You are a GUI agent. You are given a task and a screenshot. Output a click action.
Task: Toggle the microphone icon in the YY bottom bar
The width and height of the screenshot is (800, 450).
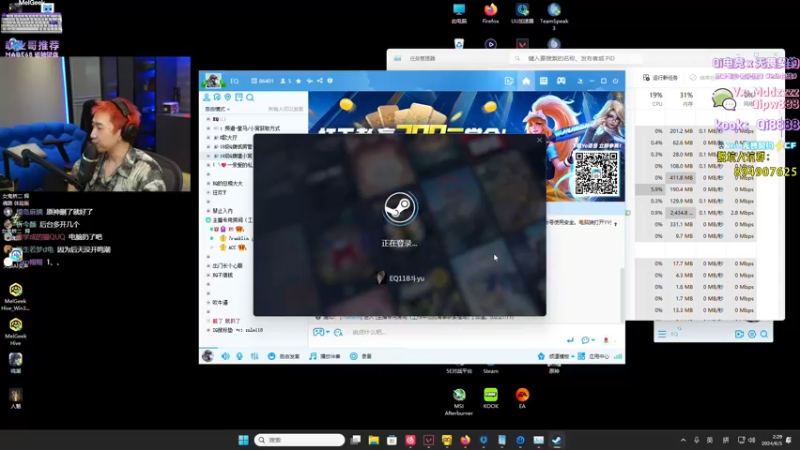239,356
